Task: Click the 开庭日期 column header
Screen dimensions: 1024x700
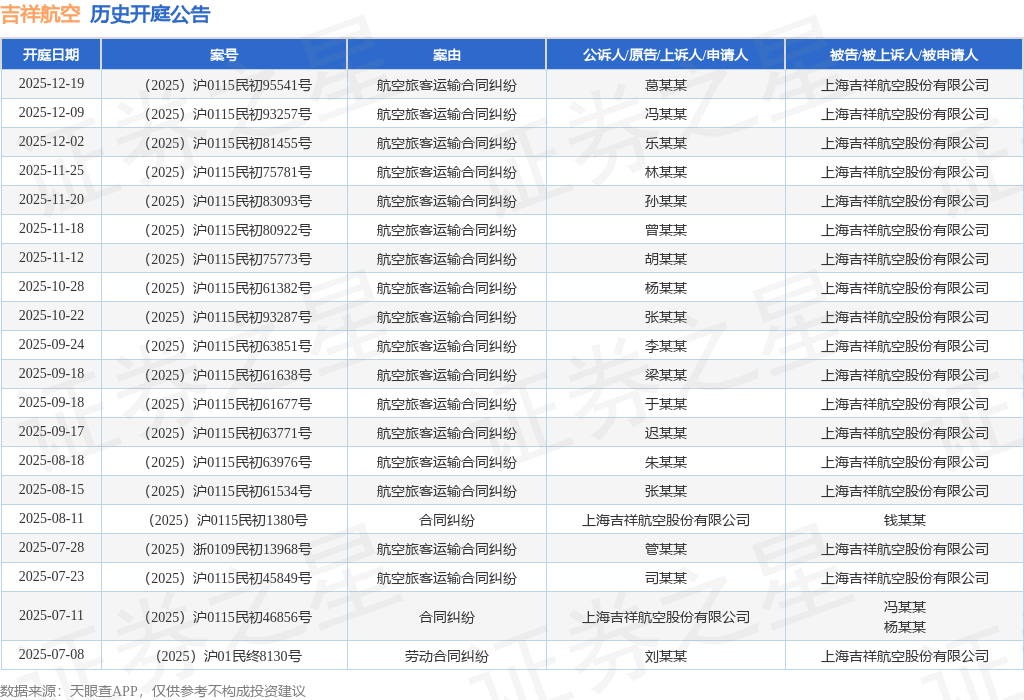Action: click(x=51, y=55)
